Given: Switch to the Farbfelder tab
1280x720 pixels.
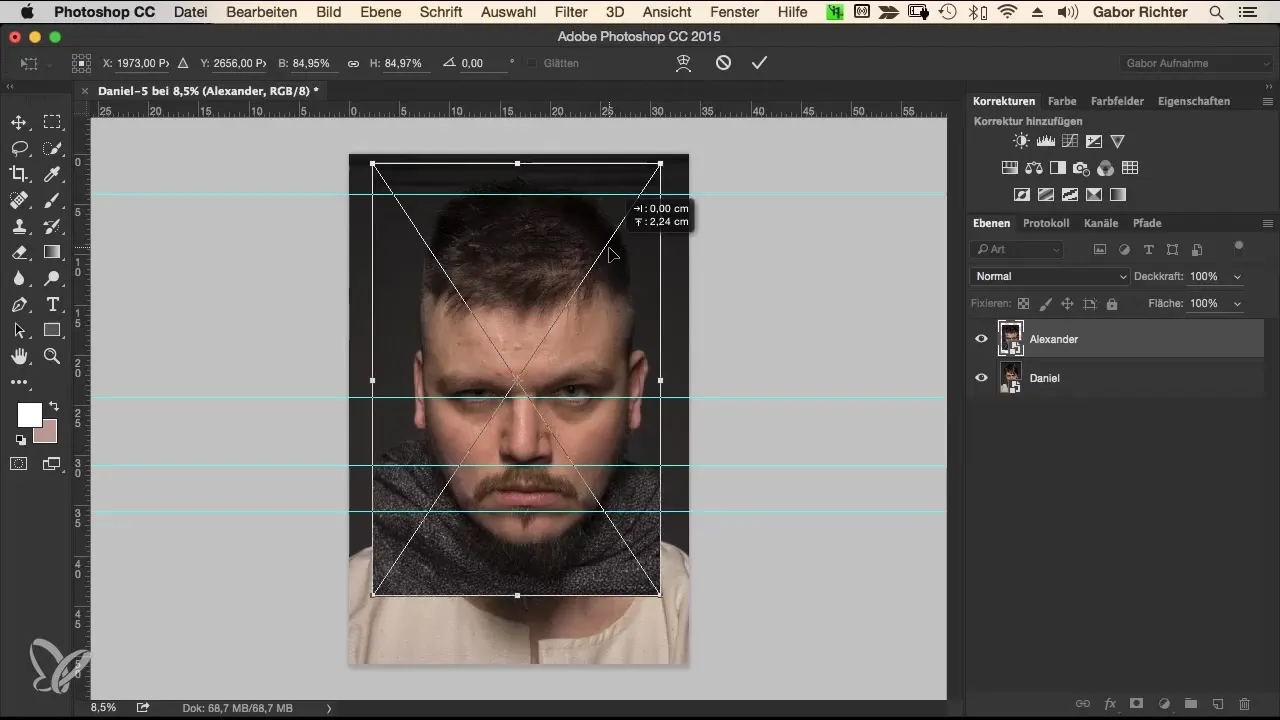Looking at the screenshot, I should (1118, 101).
